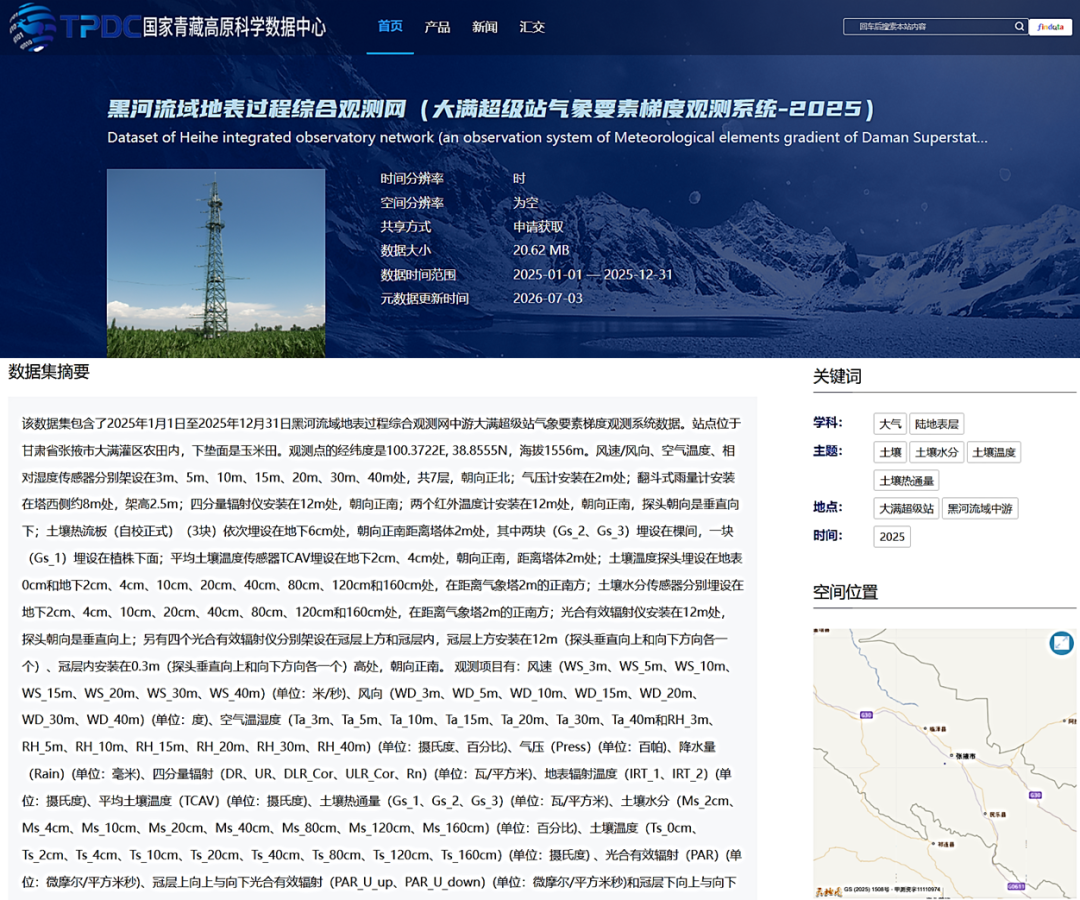This screenshot has height=900, width=1080.
Task: Select the 土壤水分 theme tag
Action: 936,452
